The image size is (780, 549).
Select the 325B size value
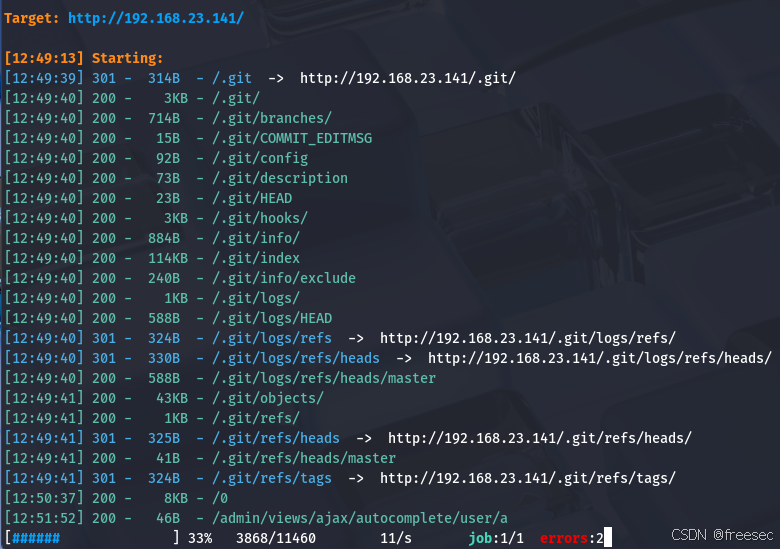tap(164, 438)
